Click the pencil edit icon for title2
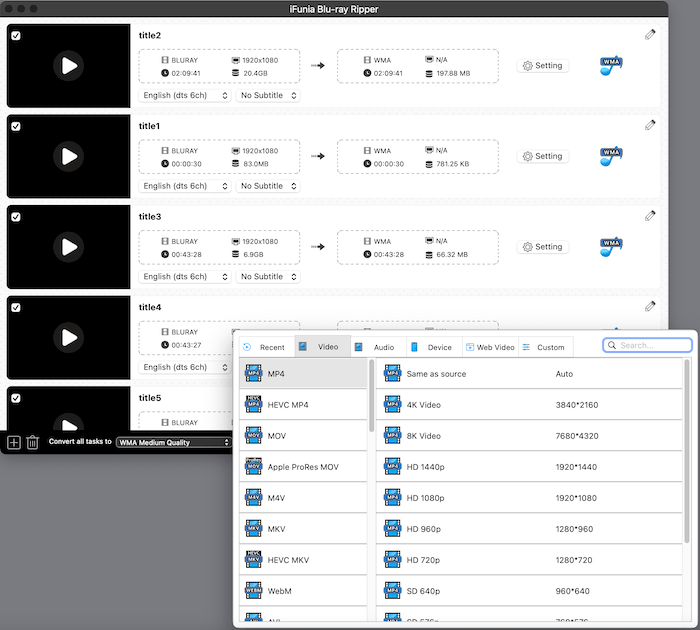The width and height of the screenshot is (700, 630). click(x=650, y=34)
